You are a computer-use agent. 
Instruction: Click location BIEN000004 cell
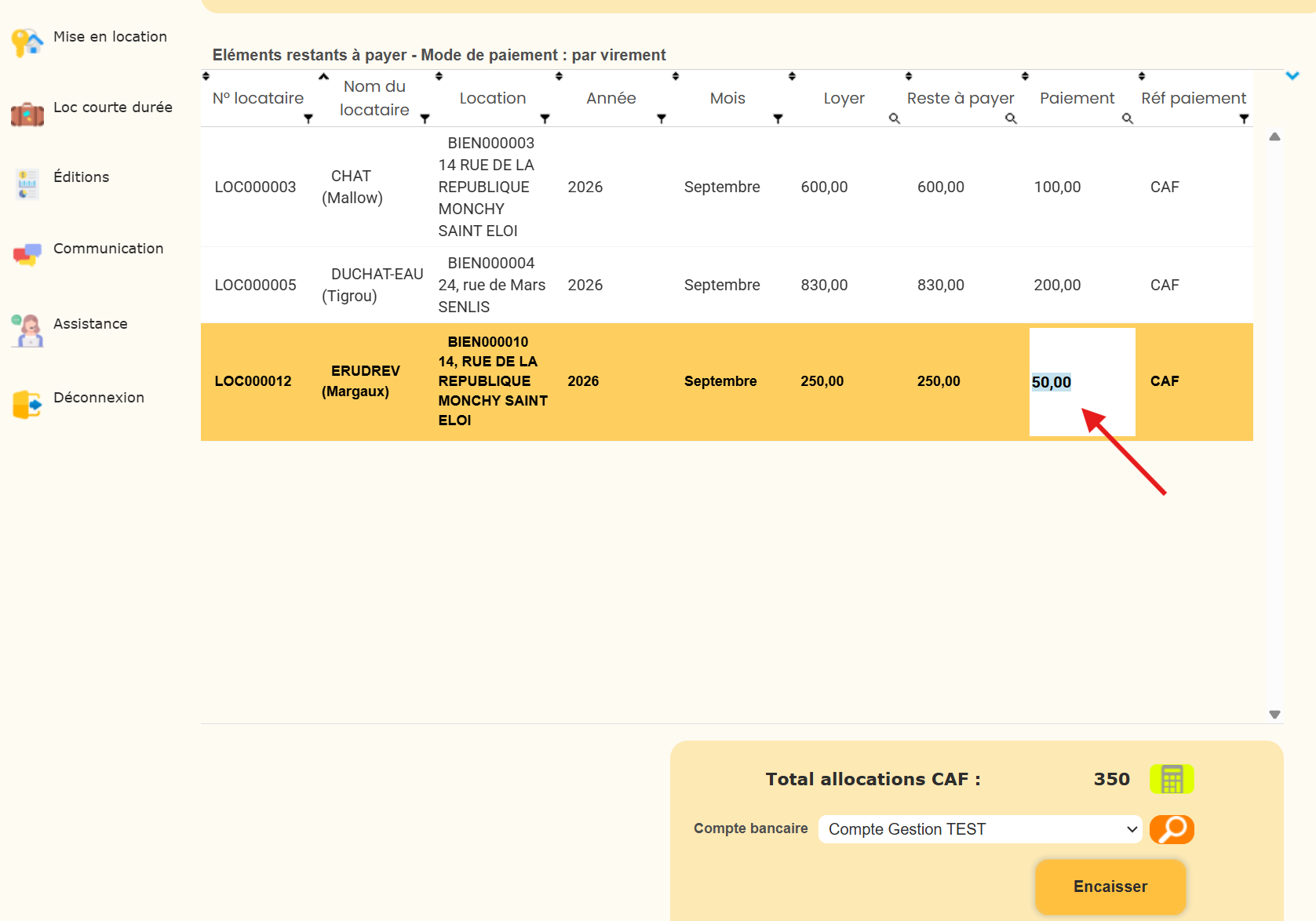(x=491, y=285)
